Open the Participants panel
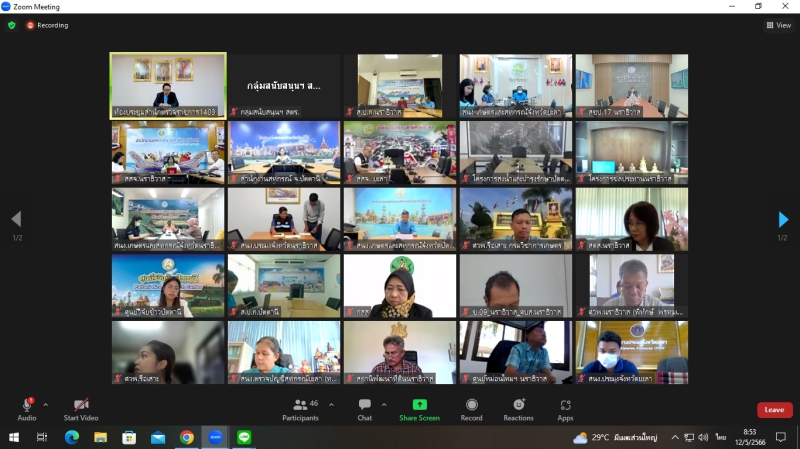 point(299,405)
